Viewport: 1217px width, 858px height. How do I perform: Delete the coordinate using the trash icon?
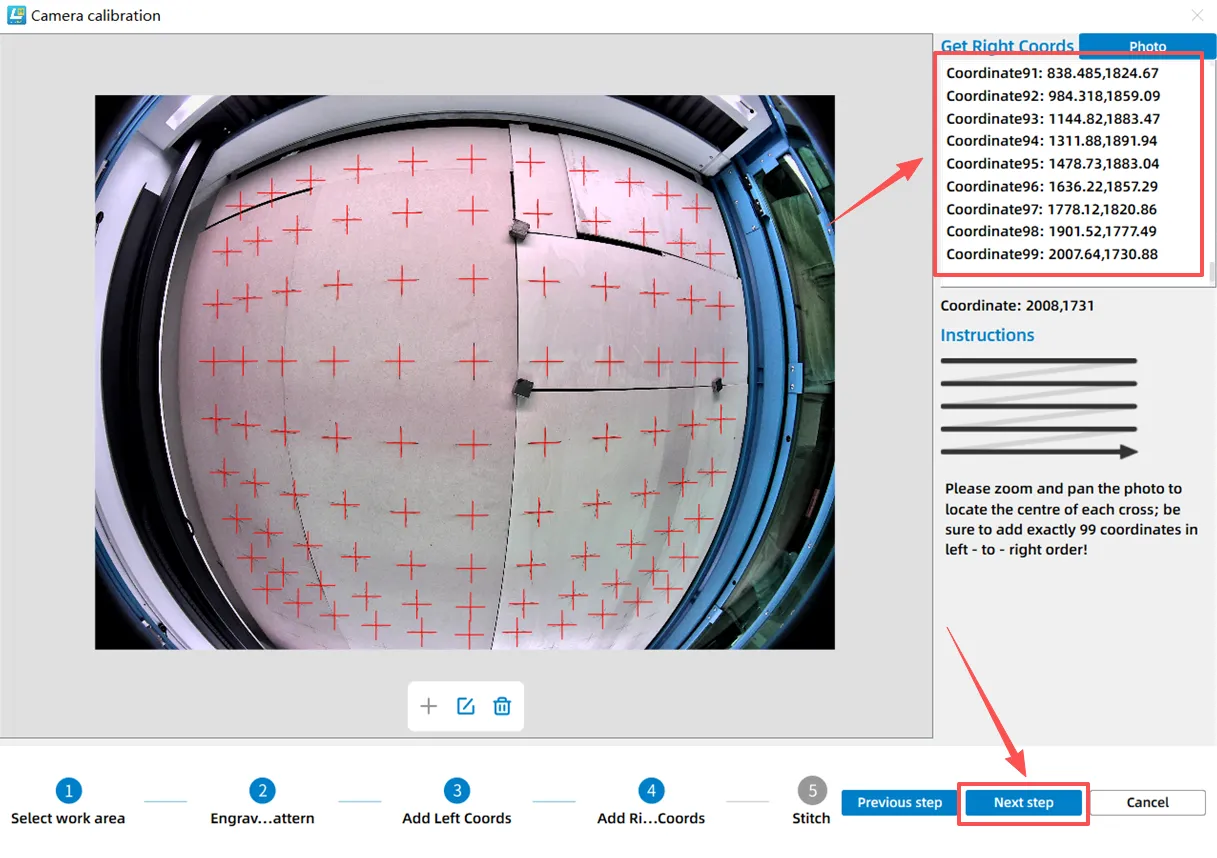point(502,706)
